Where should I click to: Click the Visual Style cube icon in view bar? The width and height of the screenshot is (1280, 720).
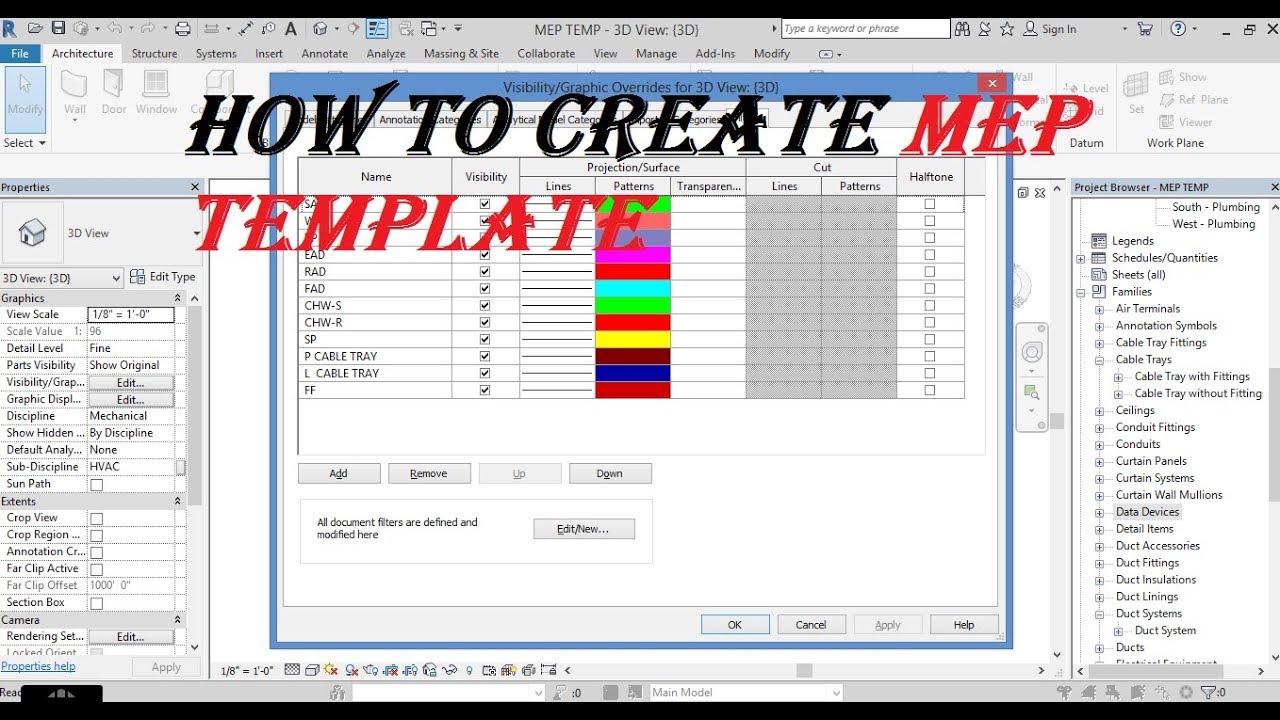click(x=312, y=670)
